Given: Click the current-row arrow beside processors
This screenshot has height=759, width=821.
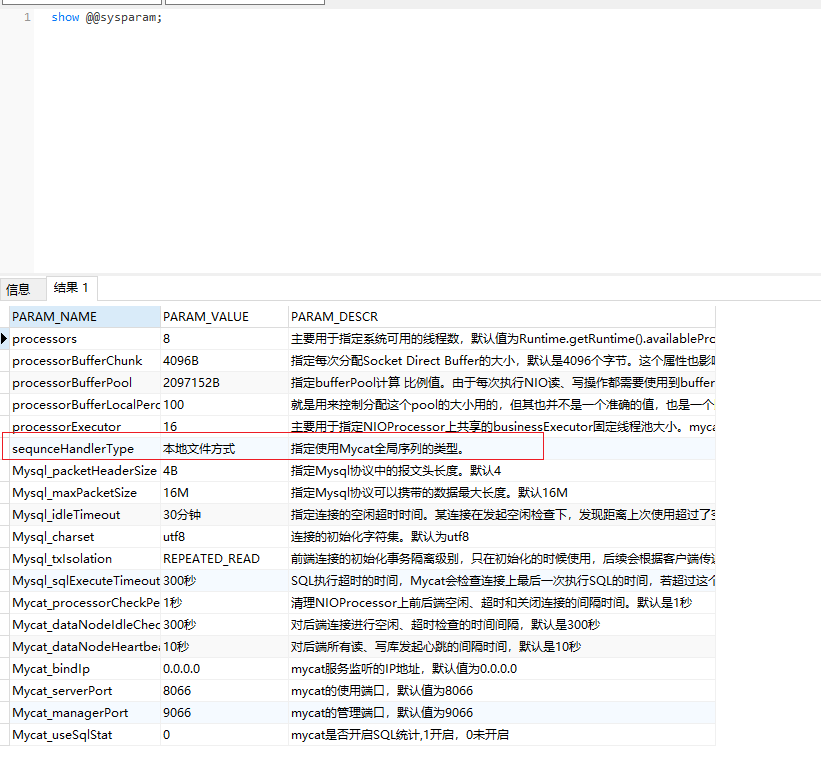Looking at the screenshot, I should (x=5, y=339).
